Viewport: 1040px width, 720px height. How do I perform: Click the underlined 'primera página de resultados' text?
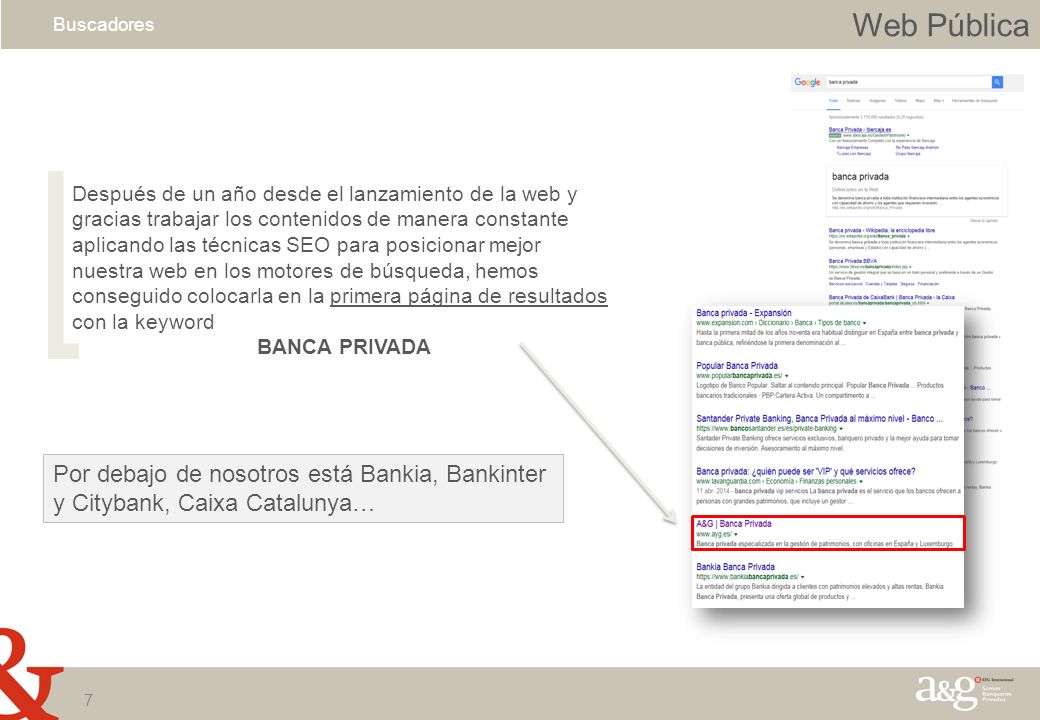point(468,296)
